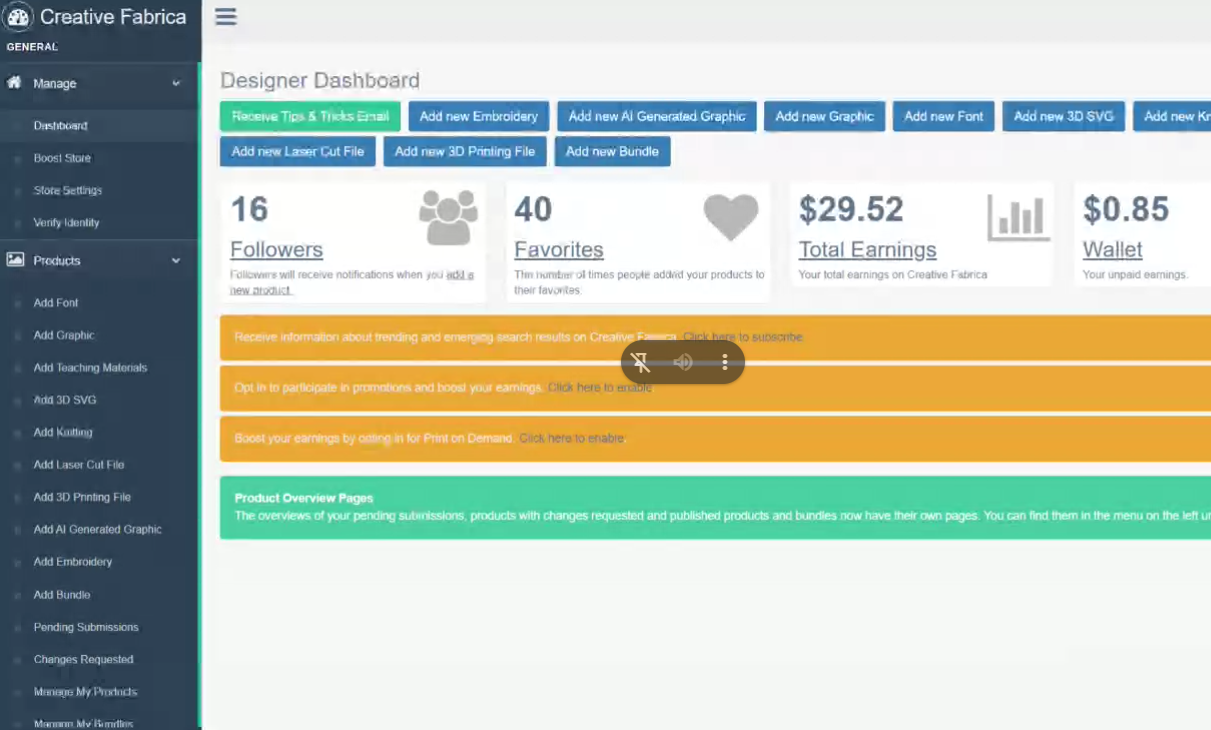
Task: Click the Add new Bundle button
Action: [x=612, y=152]
